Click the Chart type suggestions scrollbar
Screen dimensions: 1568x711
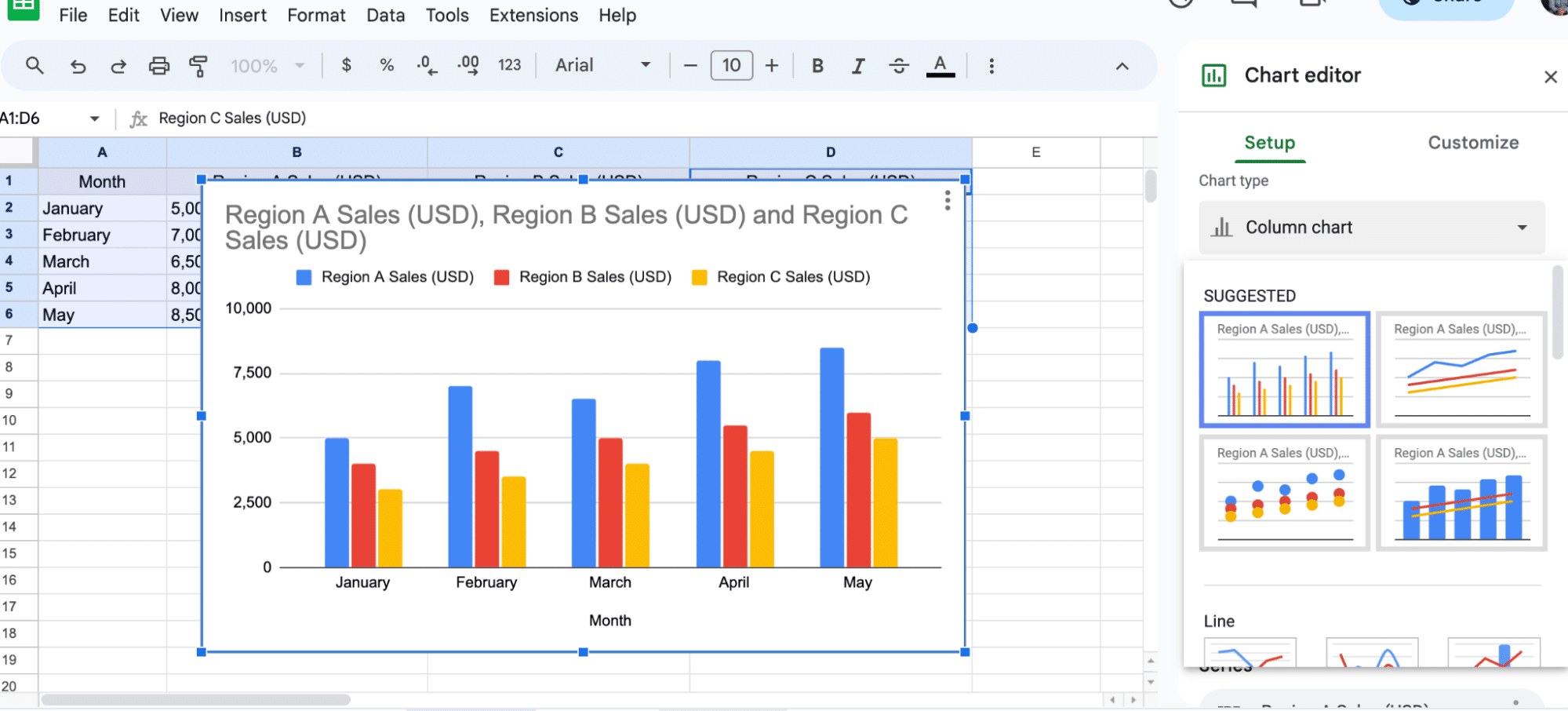tap(1558, 312)
